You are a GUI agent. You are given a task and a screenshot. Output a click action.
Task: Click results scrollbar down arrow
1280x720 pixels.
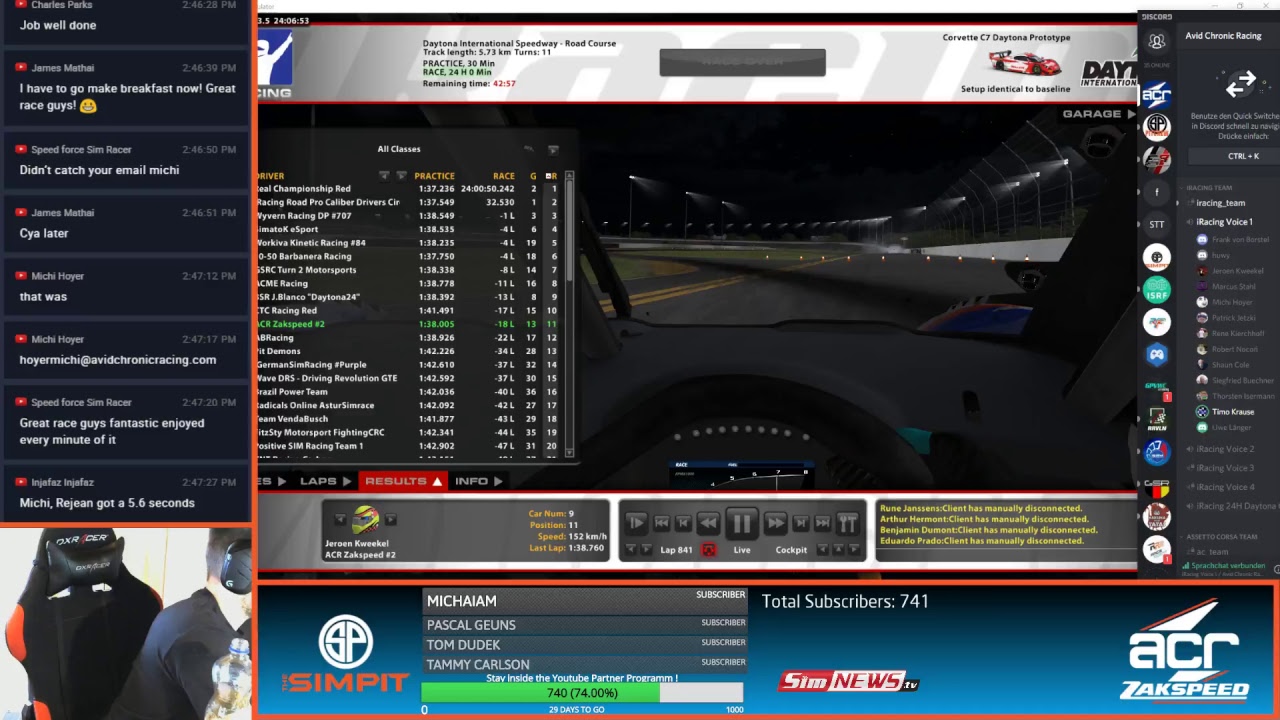click(x=571, y=454)
